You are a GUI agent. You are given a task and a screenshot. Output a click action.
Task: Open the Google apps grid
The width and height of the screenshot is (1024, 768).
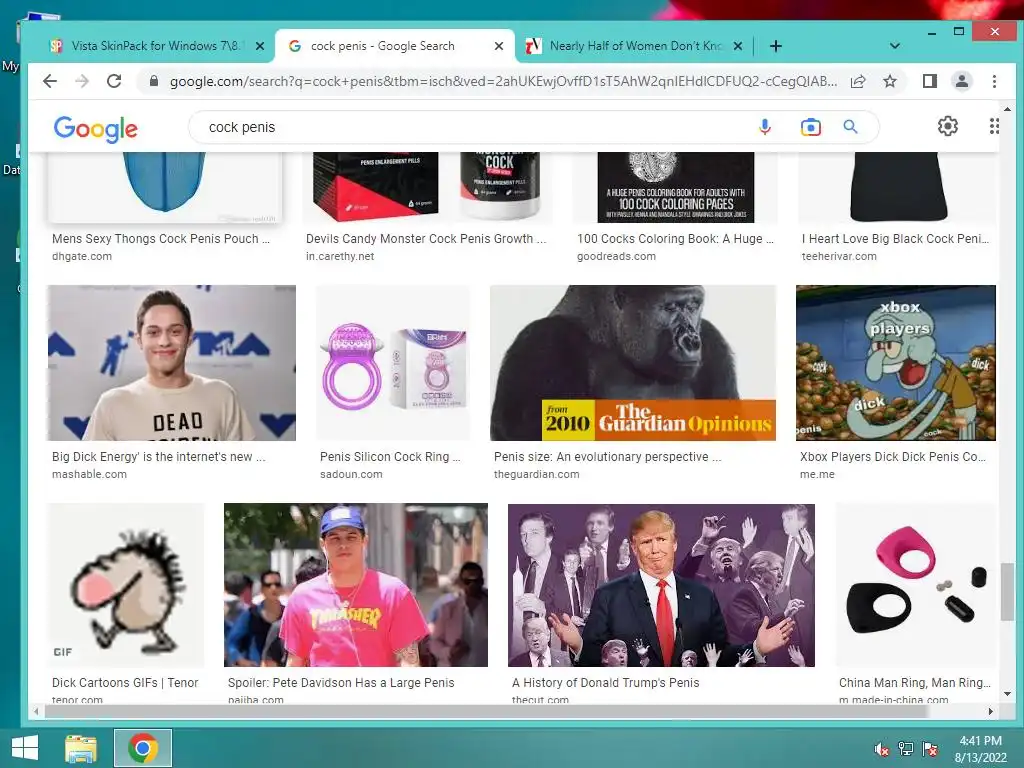pyautogui.click(x=993, y=126)
